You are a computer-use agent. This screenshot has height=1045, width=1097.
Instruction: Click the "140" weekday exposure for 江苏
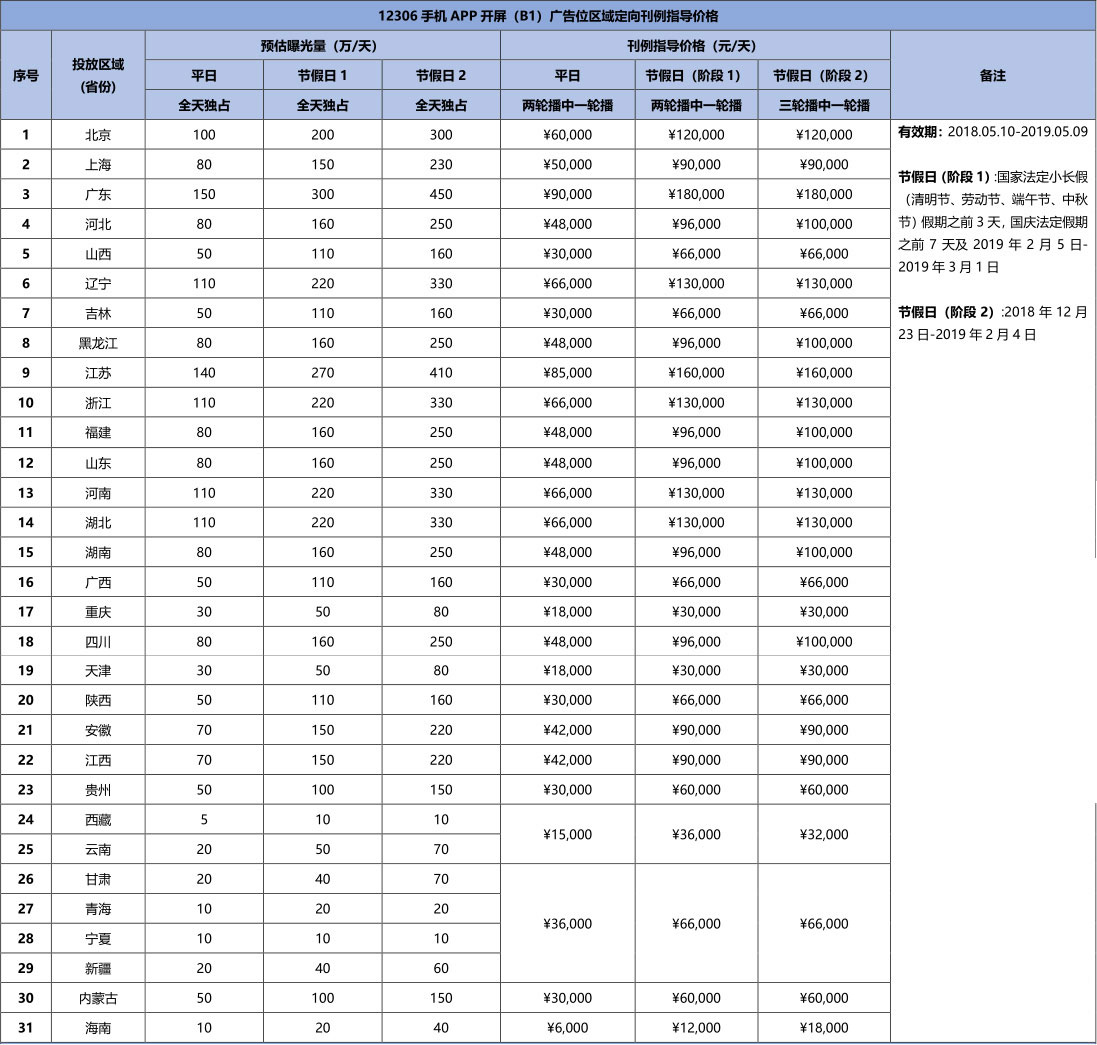click(204, 373)
